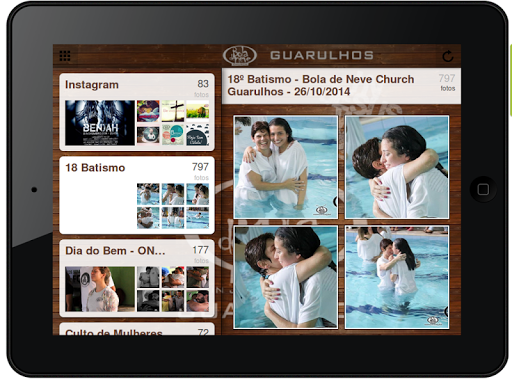Tap the refresh arrow icon
Screen dimensions: 512x384
pos(448,56)
